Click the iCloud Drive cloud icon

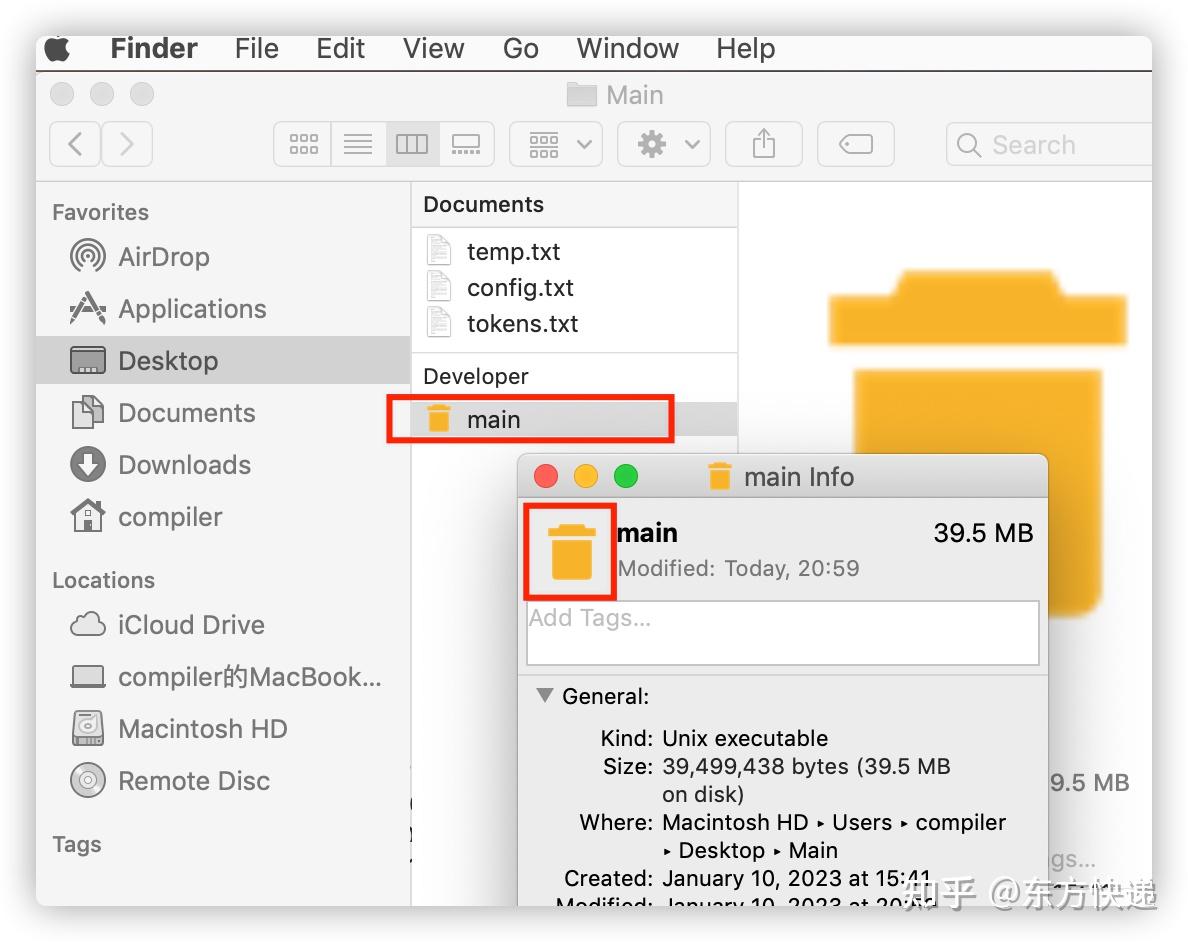point(88,624)
